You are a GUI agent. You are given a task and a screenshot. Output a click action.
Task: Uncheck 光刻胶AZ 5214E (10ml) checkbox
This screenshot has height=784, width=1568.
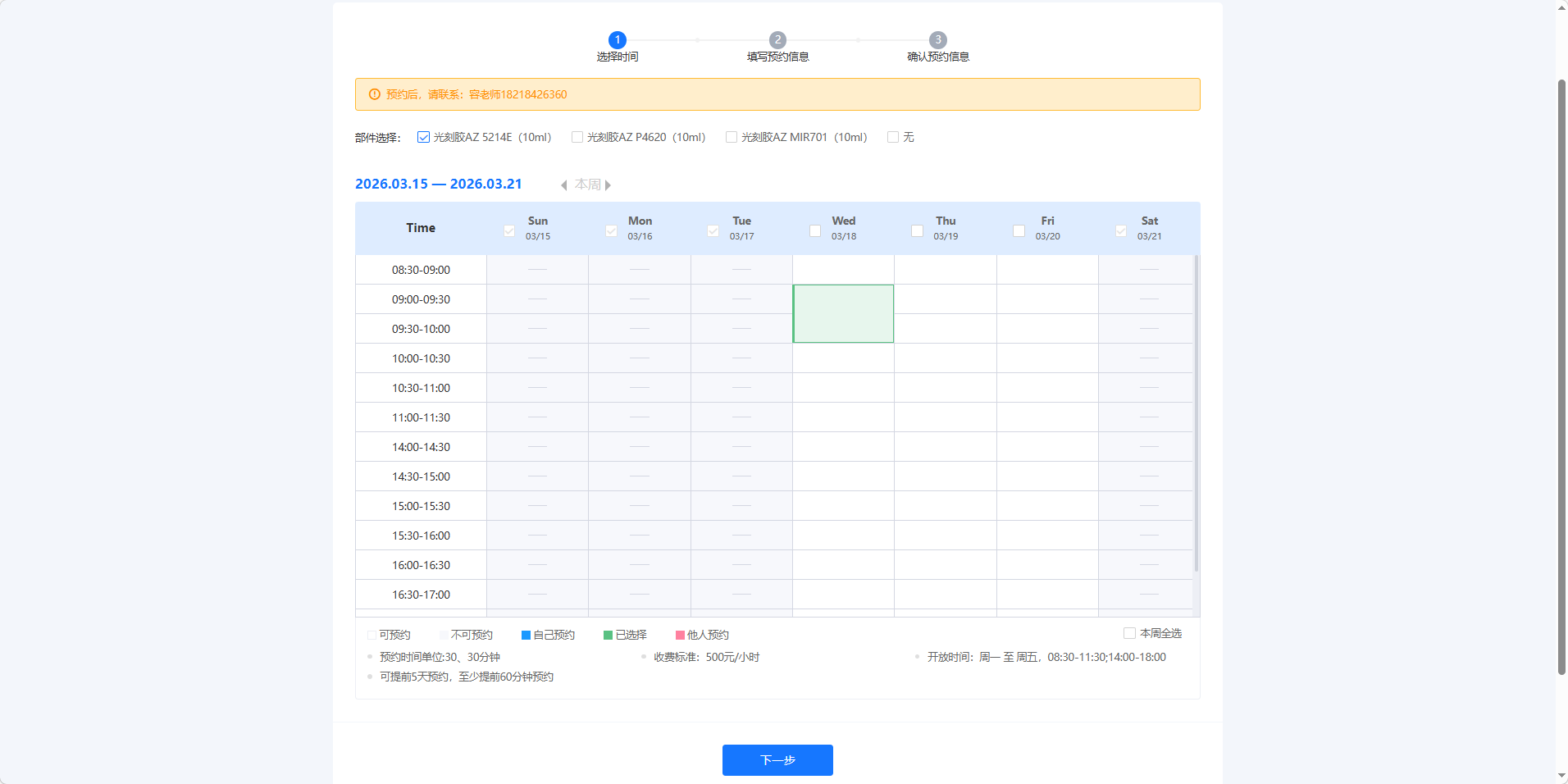click(x=423, y=137)
